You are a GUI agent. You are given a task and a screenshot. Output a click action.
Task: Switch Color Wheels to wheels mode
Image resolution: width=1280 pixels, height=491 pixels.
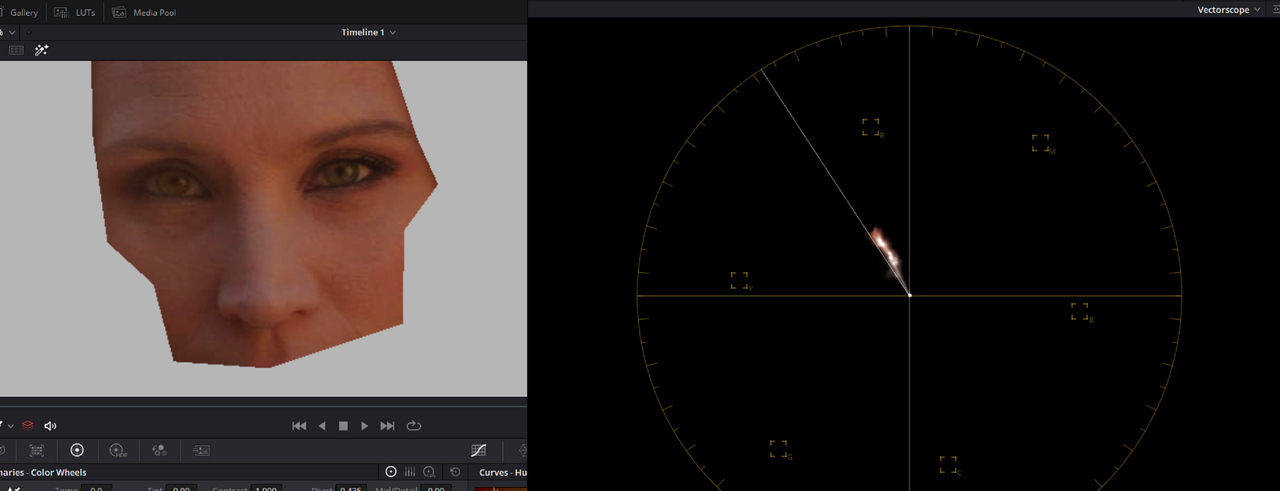click(x=391, y=472)
